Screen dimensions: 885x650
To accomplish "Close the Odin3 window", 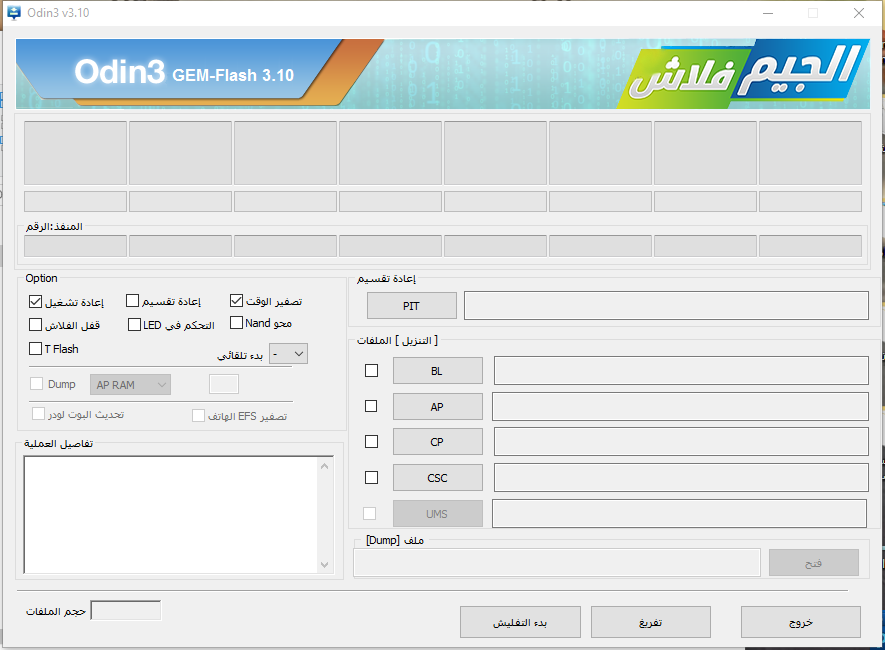I will tap(859, 13).
